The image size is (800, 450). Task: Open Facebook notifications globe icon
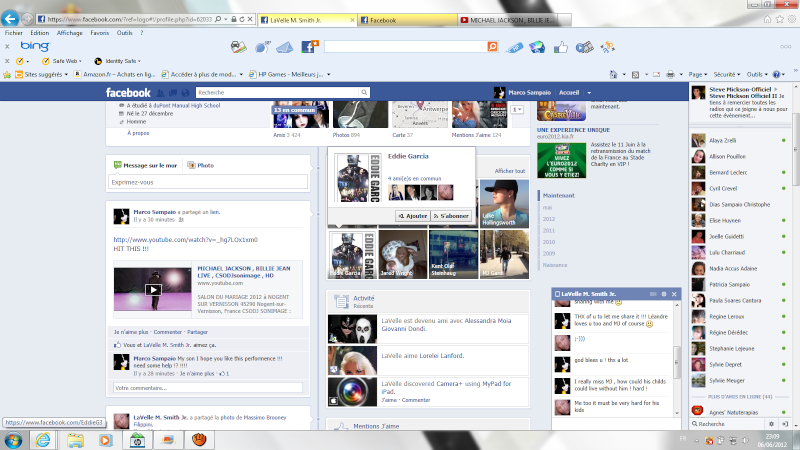click(185, 93)
